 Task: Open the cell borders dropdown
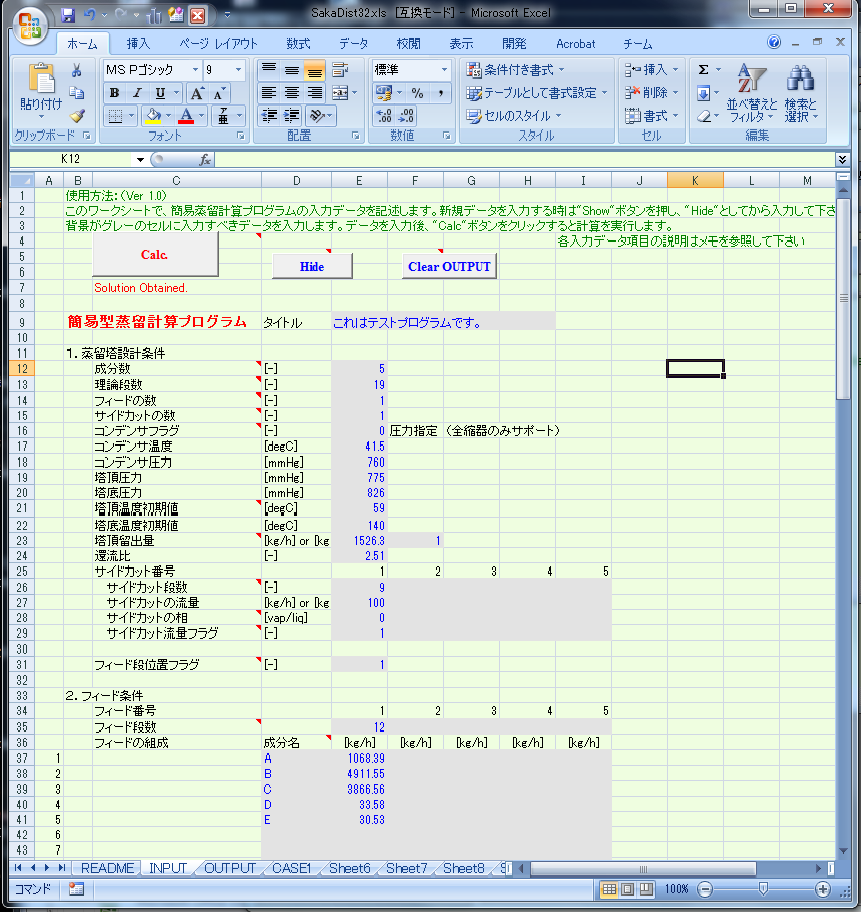(131, 116)
